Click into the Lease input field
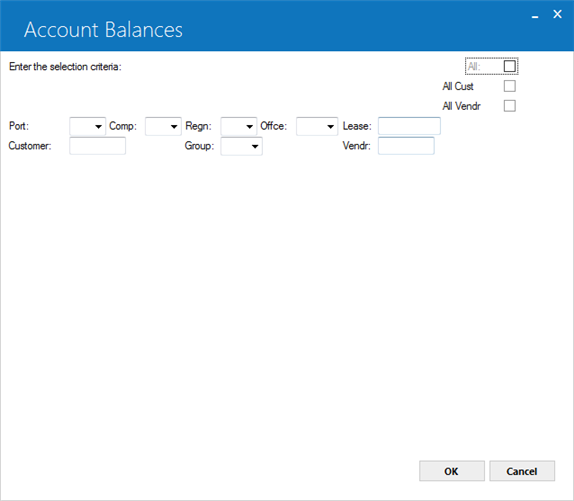Image resolution: width=574 pixels, height=501 pixels. pyautogui.click(x=409, y=126)
